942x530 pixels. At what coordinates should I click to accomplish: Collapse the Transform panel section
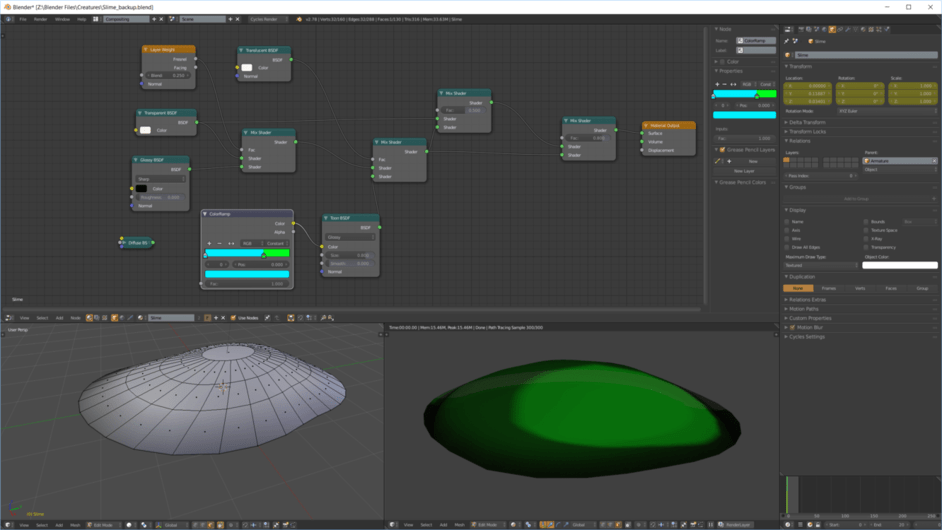pos(800,67)
